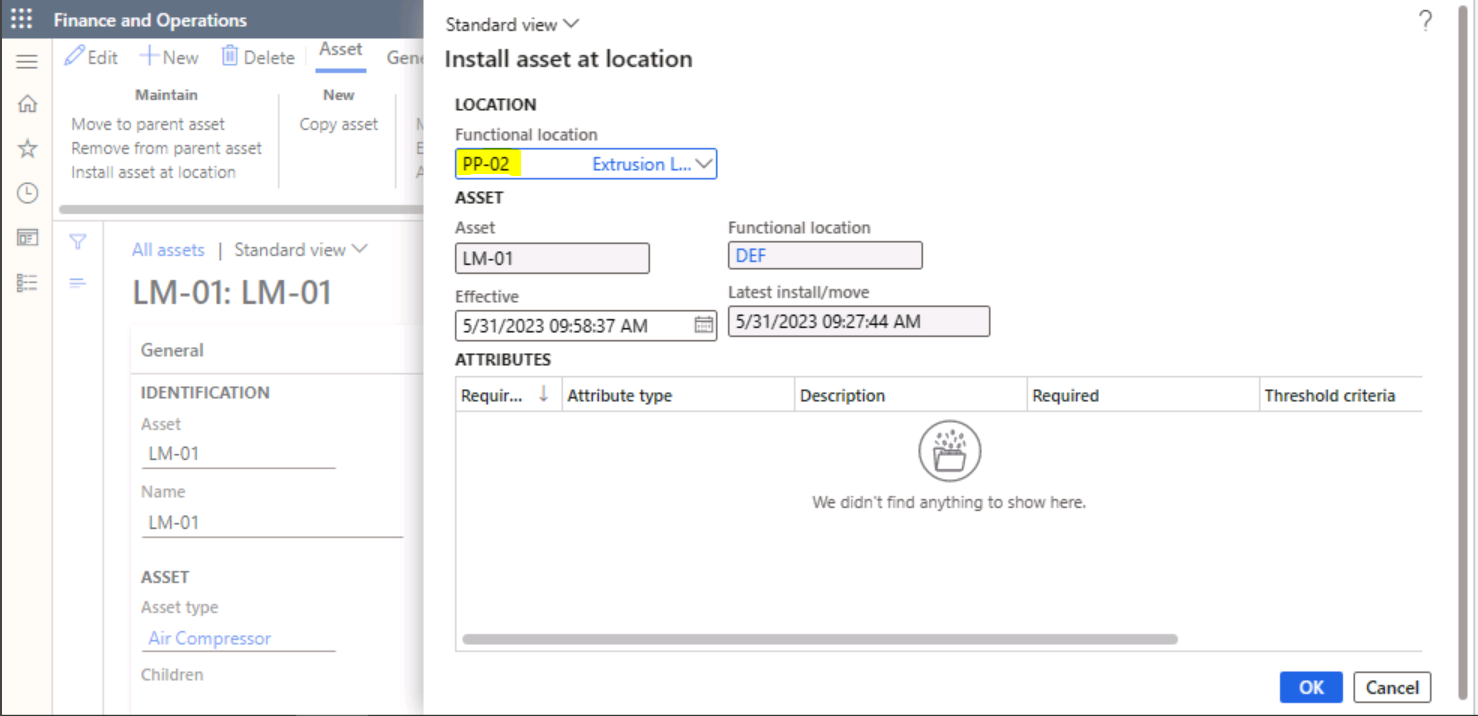Click the Description column header
The width and height of the screenshot is (1478, 716).
(910, 395)
